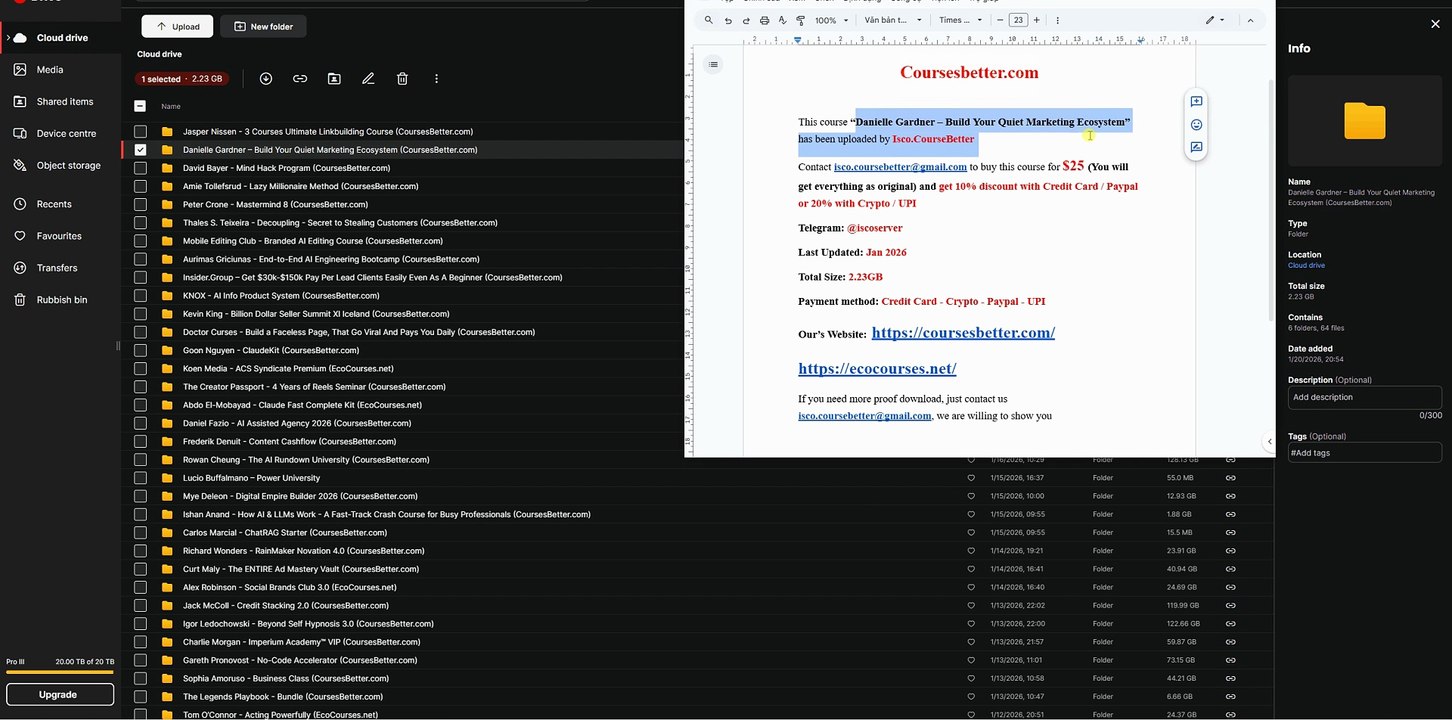Open Docs toolbar three-dot overflow menu
This screenshot has height=720, width=1452.
click(x=1058, y=20)
